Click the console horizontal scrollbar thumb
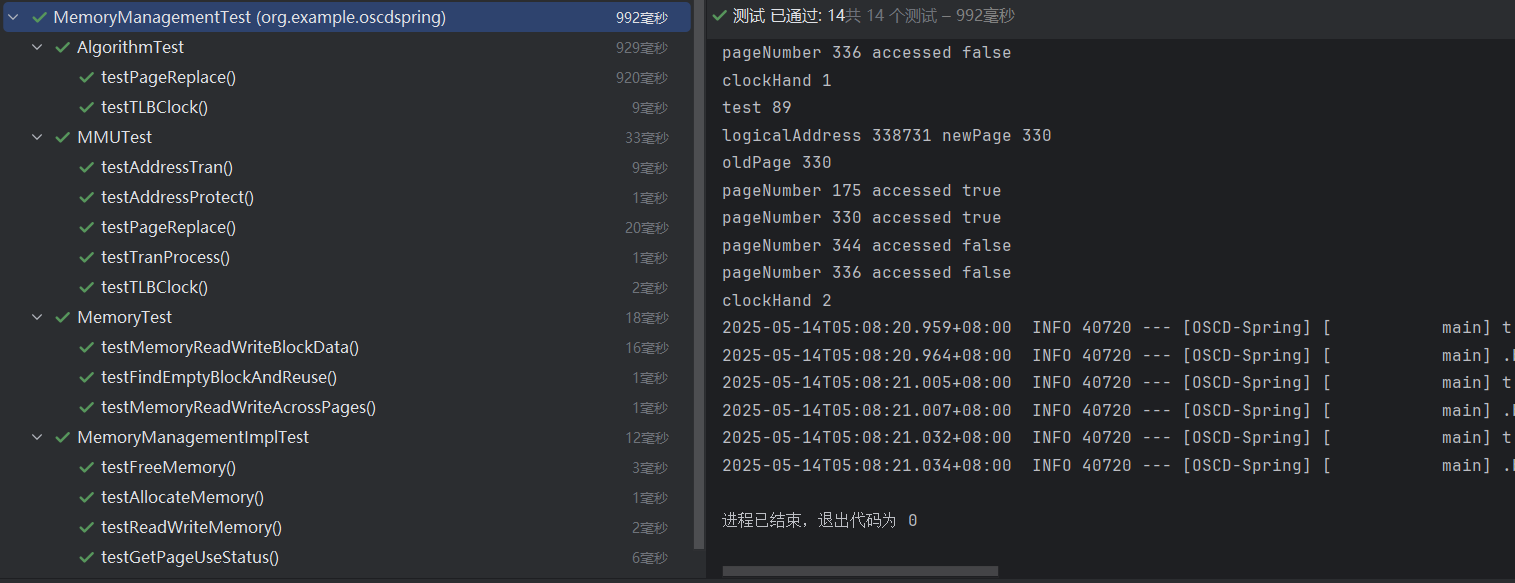 coord(860,571)
